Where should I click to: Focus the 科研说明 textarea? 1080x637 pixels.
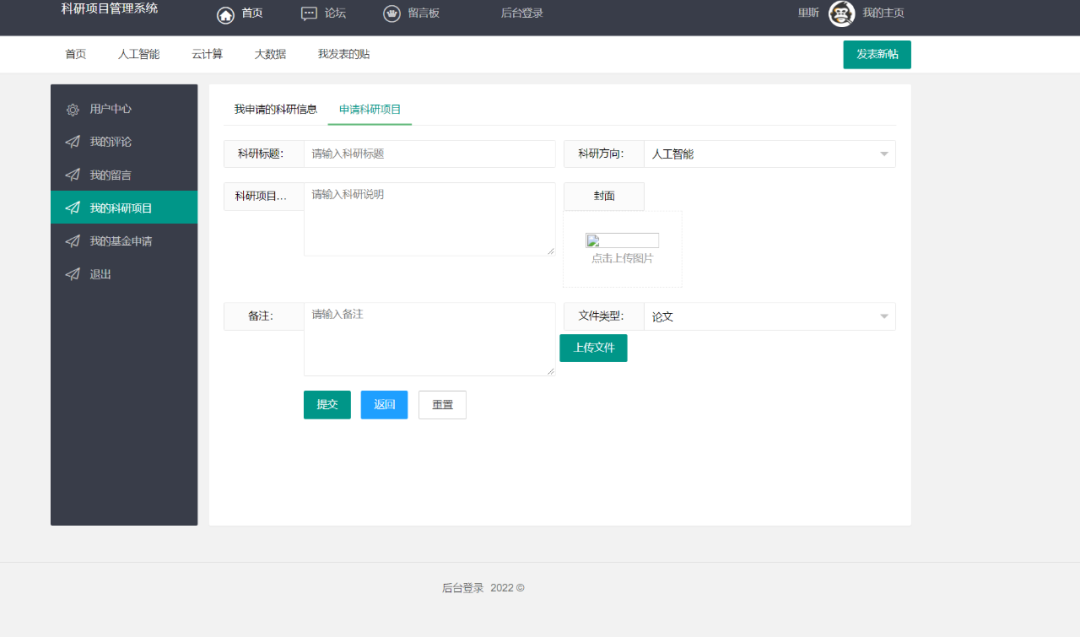tap(429, 219)
